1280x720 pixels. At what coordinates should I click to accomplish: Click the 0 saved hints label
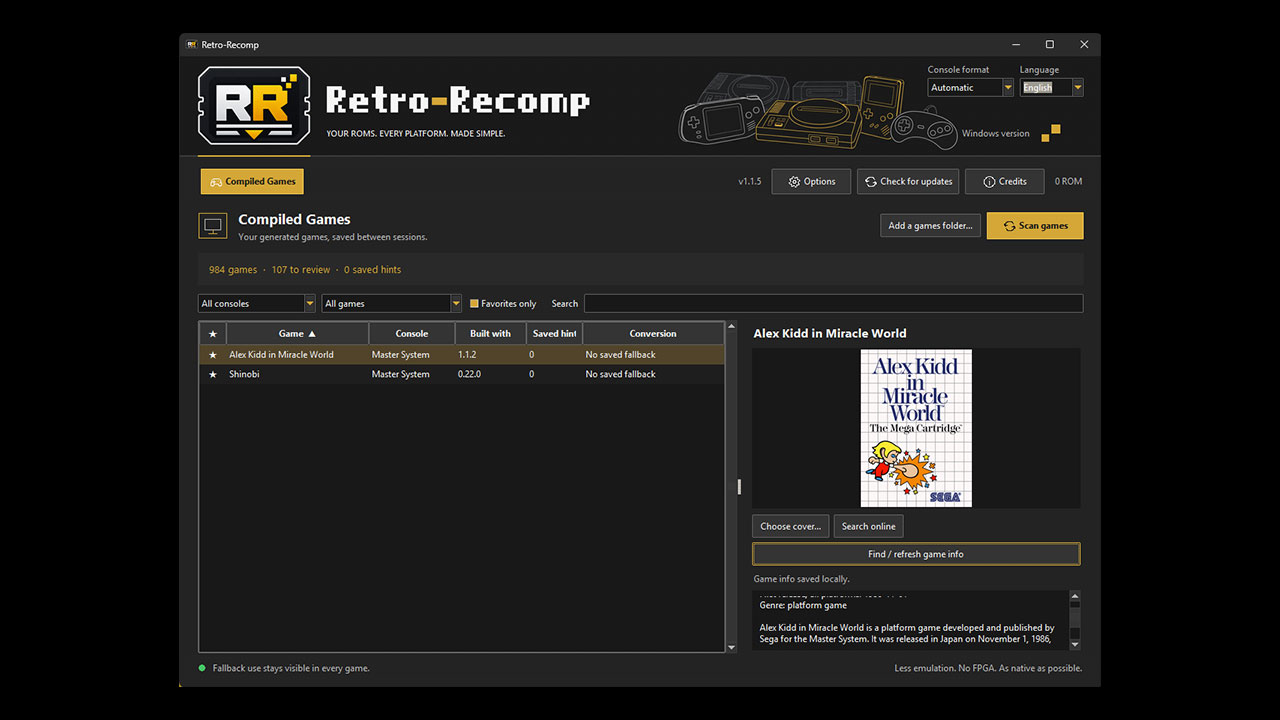pyautogui.click(x=372, y=270)
